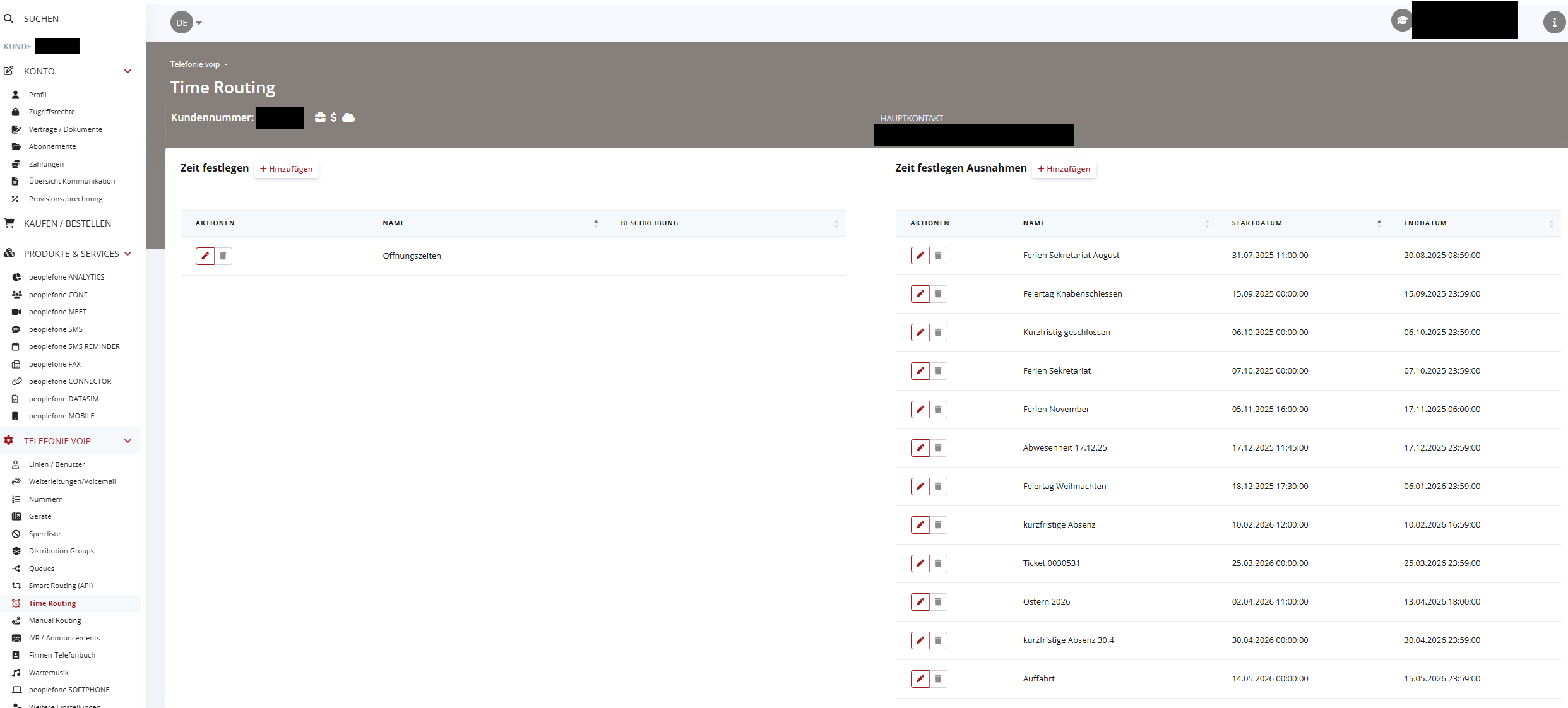
Task: Open Weiterleitungen/Voicemail page
Action: point(73,481)
